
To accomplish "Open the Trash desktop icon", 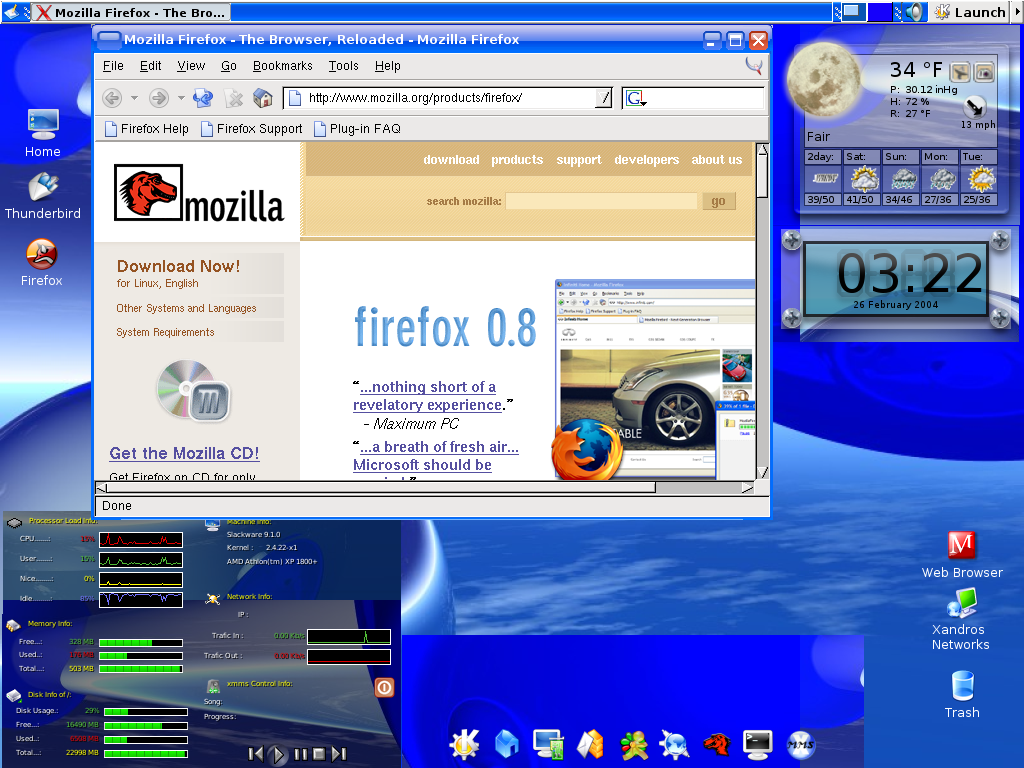I will pos(962,694).
